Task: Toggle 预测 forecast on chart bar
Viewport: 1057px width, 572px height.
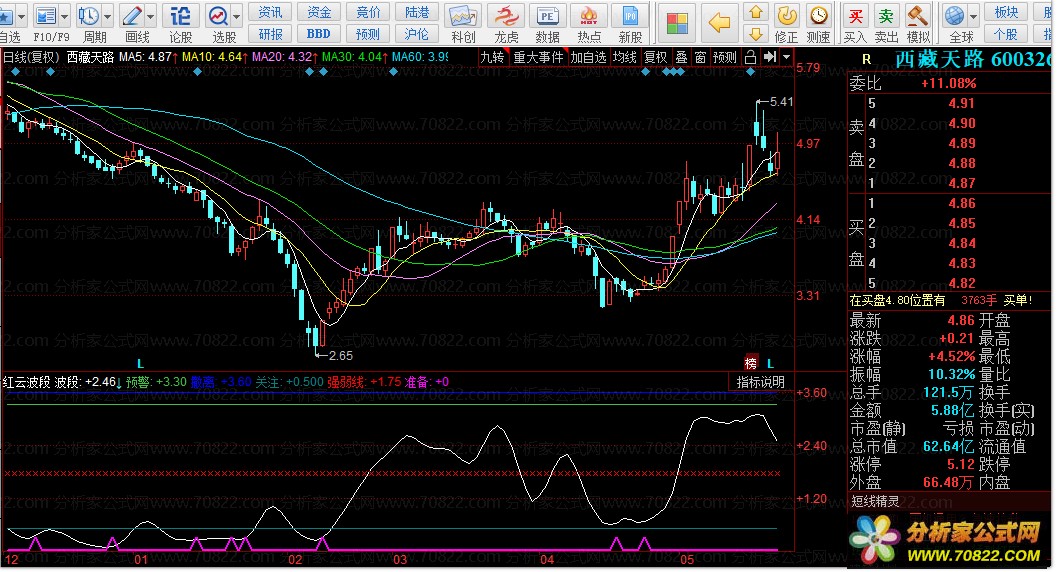Action: pyautogui.click(x=725, y=57)
